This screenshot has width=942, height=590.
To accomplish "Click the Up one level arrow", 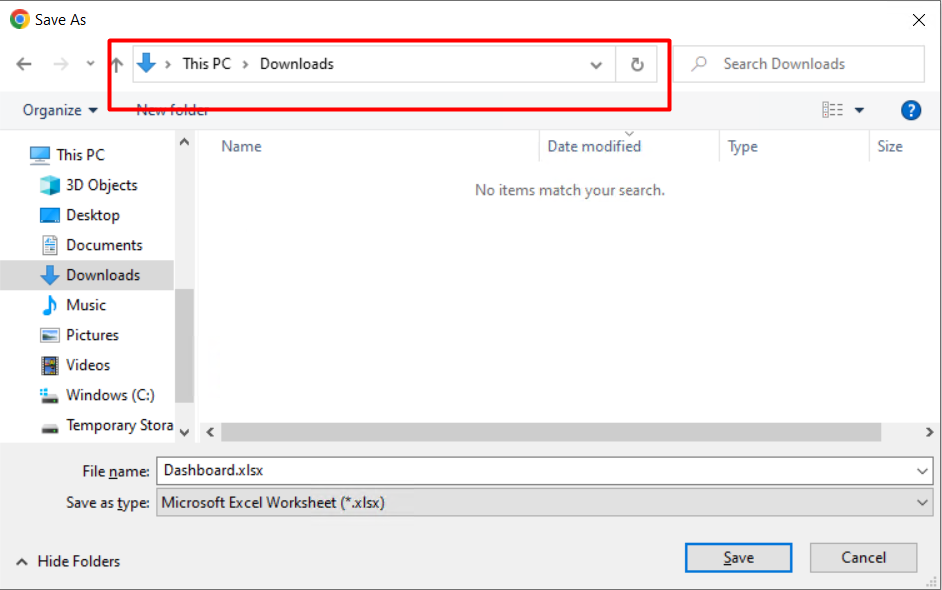I will coord(117,65).
